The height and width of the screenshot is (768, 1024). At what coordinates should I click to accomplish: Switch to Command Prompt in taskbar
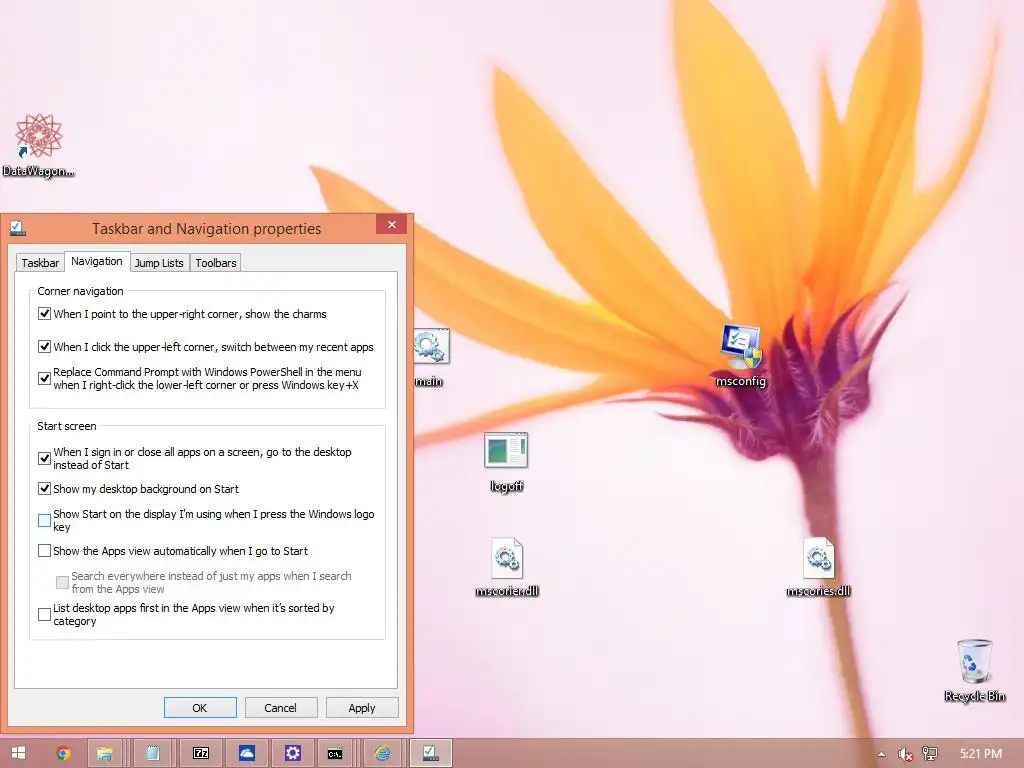tap(335, 753)
